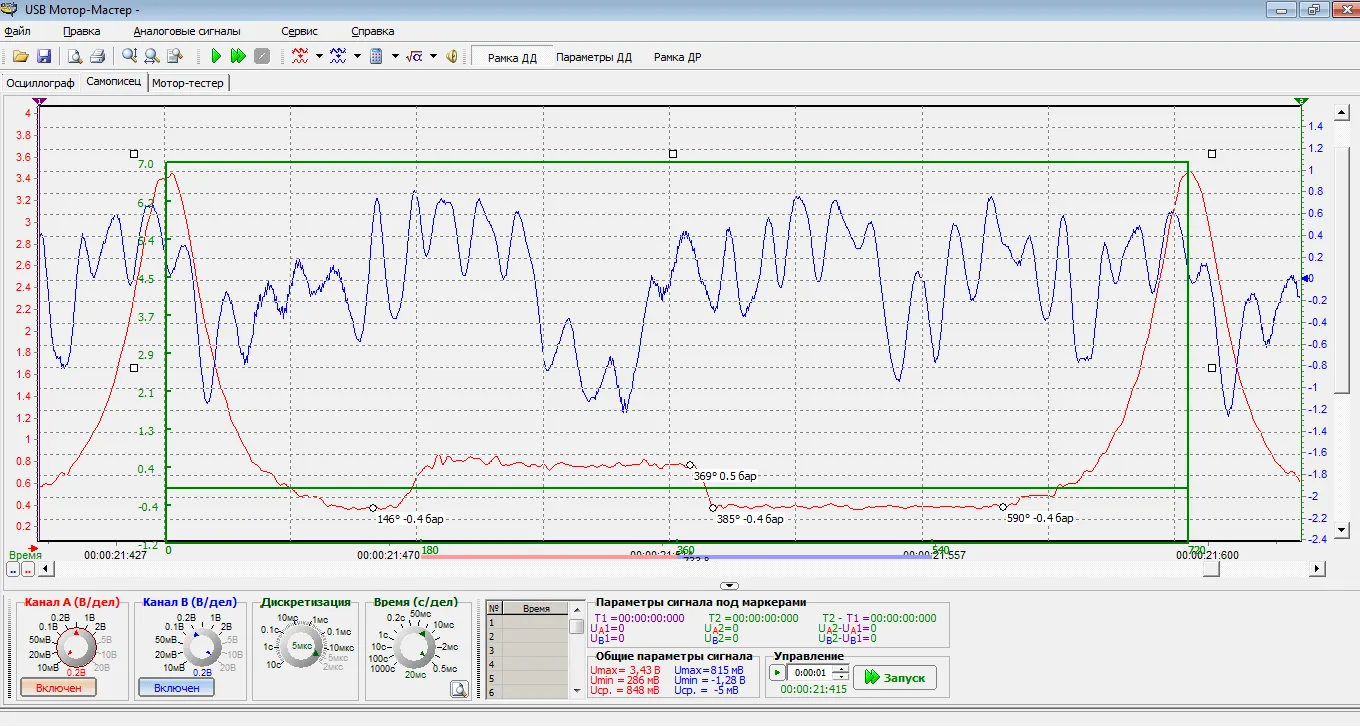Start single run with green play arrow
The image size is (1360, 727).
coord(216,57)
